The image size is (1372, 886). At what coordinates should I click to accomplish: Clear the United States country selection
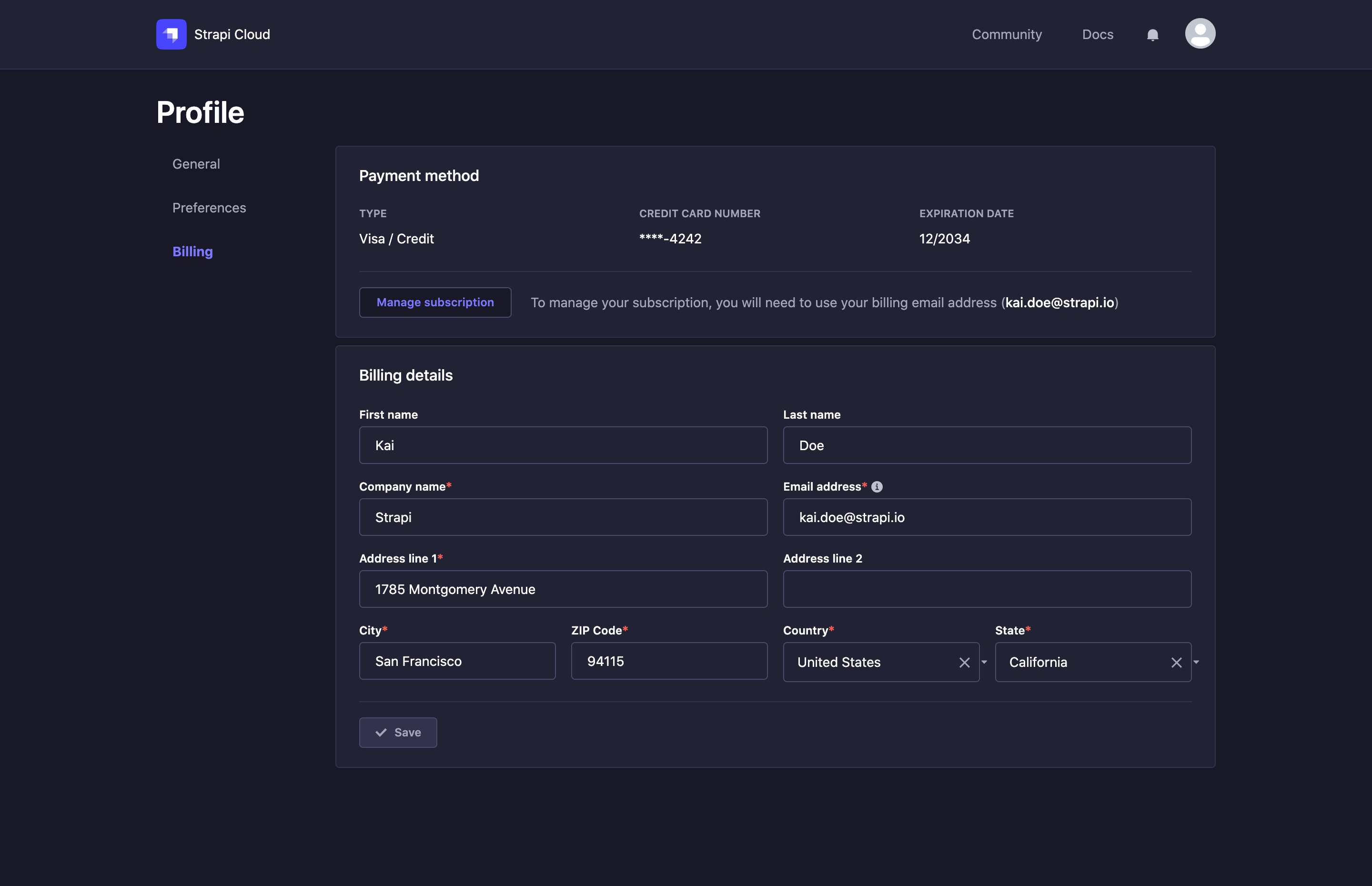pos(964,662)
